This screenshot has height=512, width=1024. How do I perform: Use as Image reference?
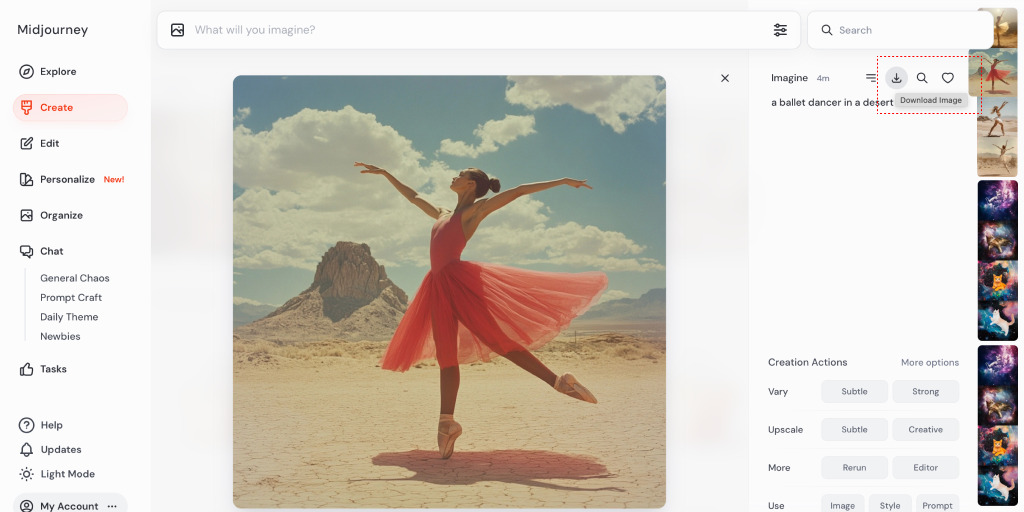pos(842,505)
